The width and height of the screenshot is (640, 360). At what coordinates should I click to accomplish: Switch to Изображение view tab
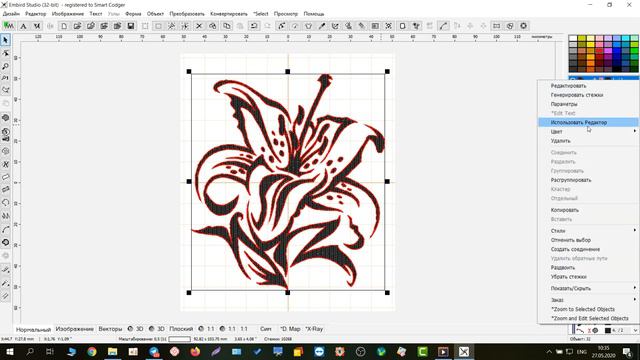click(x=75, y=329)
